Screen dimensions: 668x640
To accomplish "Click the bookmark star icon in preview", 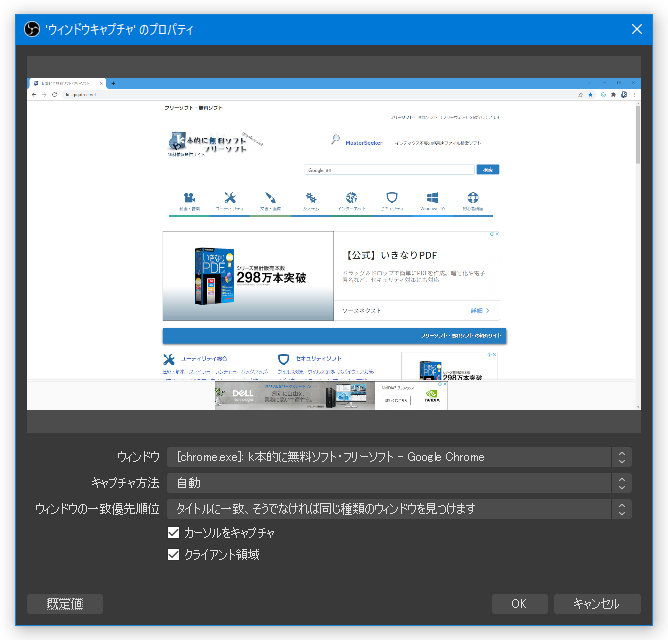I will pyautogui.click(x=590, y=95).
